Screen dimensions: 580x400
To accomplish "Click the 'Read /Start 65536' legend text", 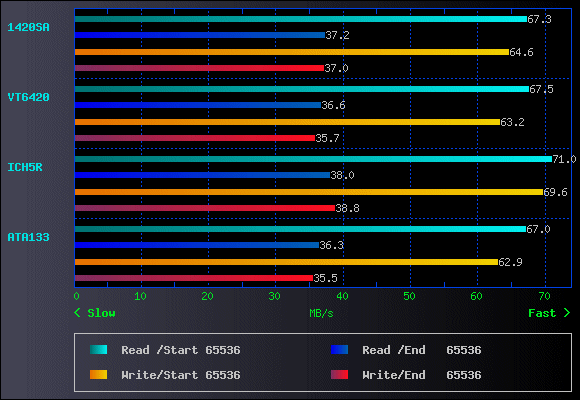I will 181,350.
